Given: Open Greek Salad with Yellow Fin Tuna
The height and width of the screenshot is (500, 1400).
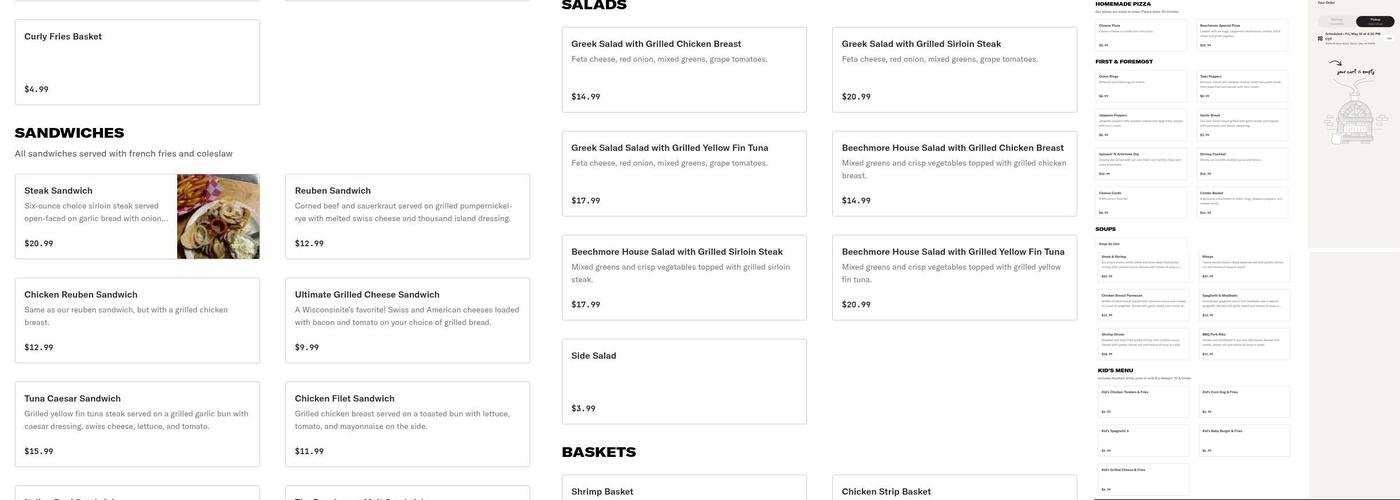Looking at the screenshot, I should (684, 173).
